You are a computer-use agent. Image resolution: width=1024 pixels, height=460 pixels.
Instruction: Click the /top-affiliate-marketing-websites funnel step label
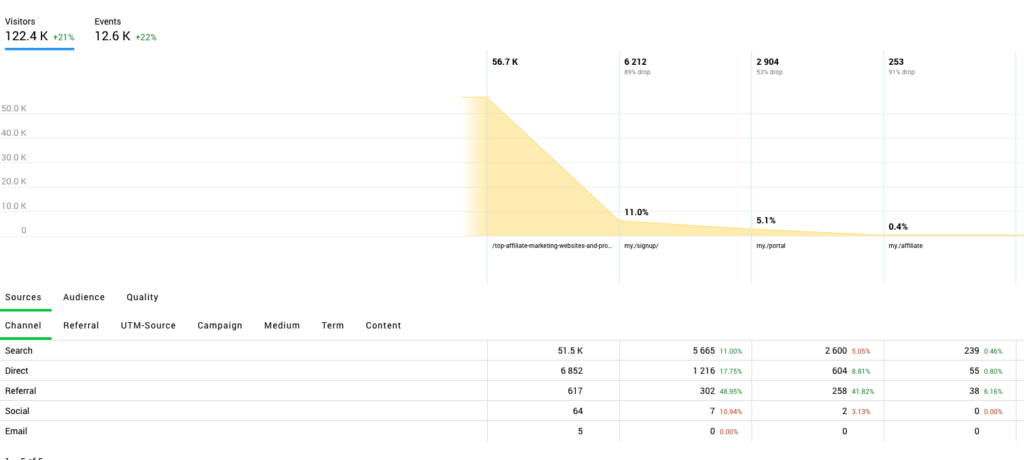[551, 246]
